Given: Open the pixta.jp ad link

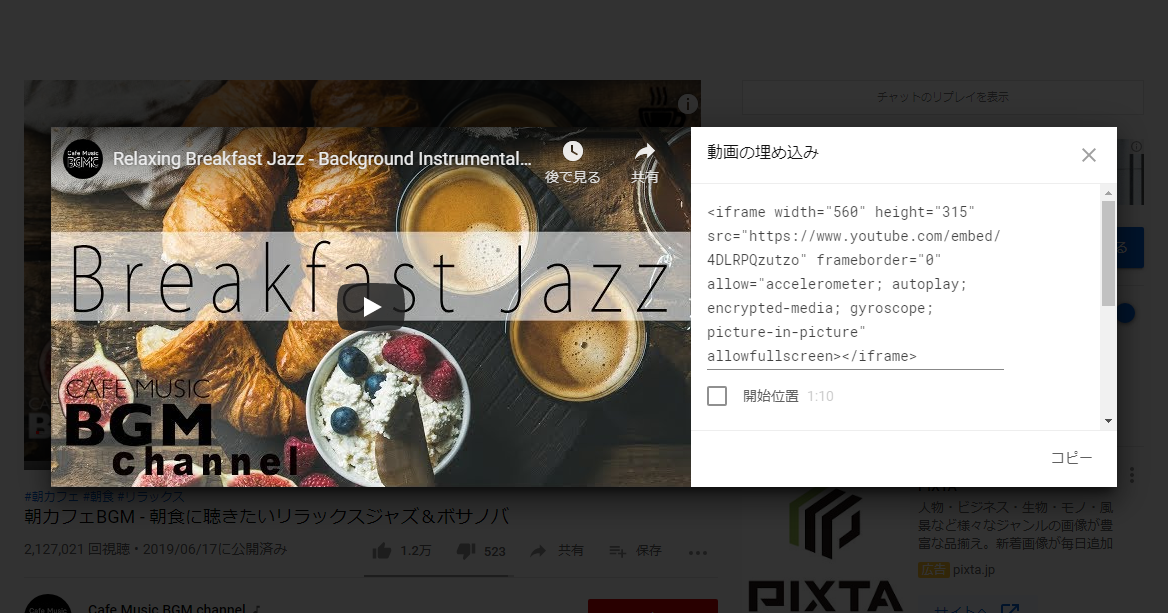Looking at the screenshot, I should pos(974,570).
